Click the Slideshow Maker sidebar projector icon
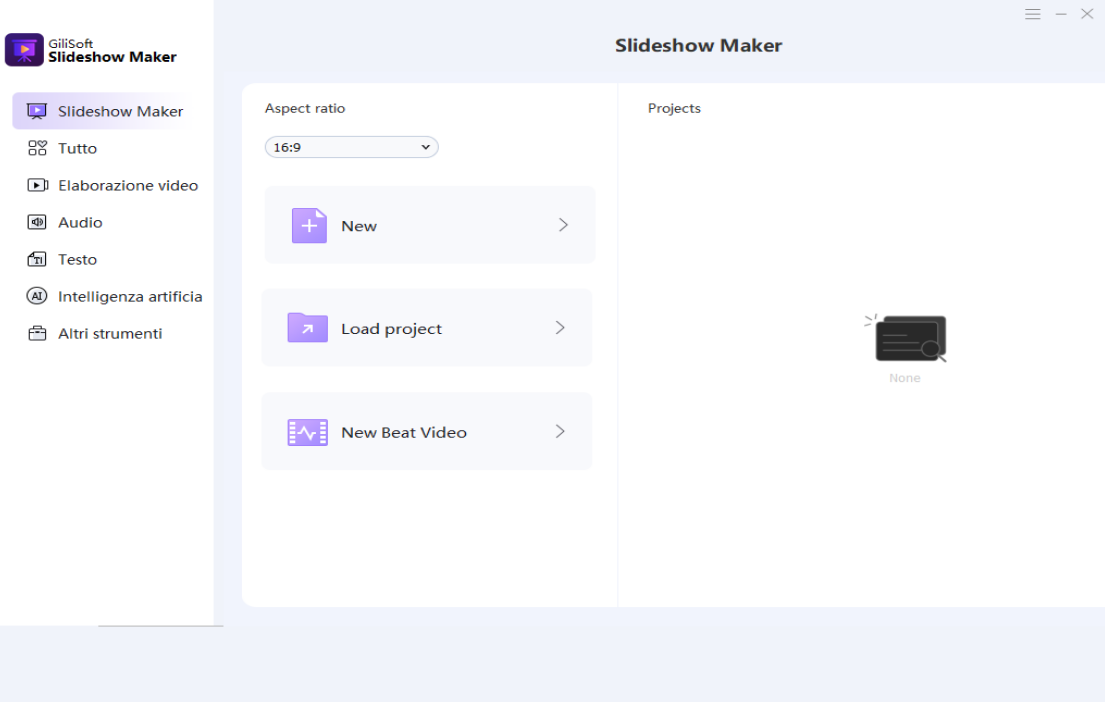 [37, 111]
